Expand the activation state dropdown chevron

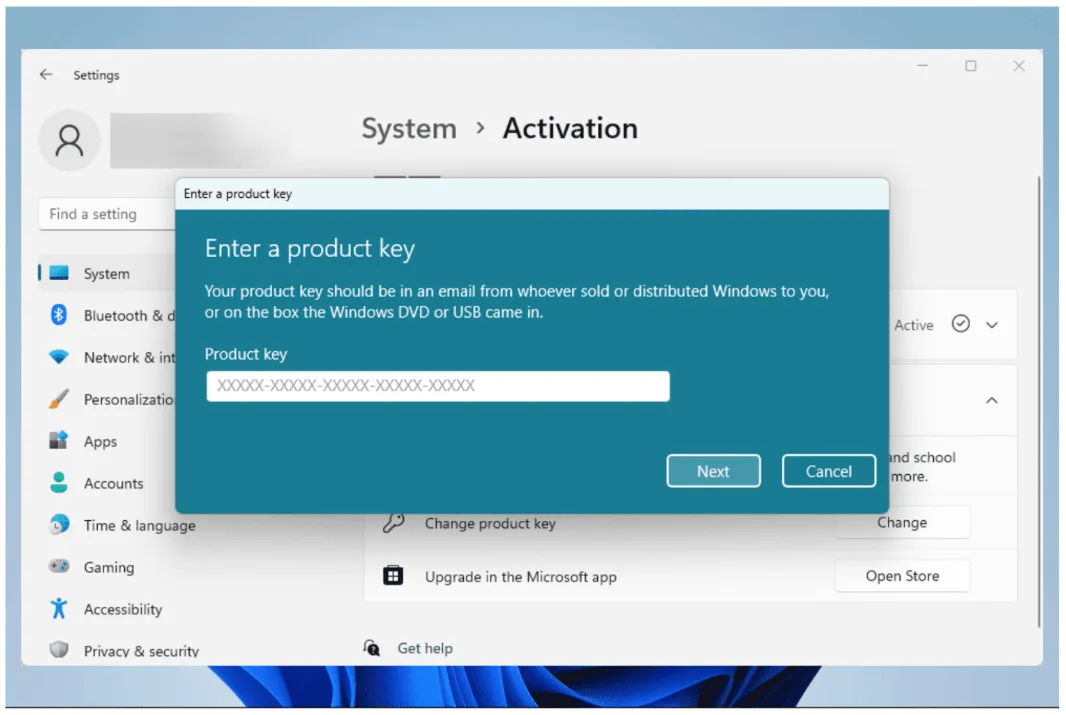pyautogui.click(x=992, y=324)
